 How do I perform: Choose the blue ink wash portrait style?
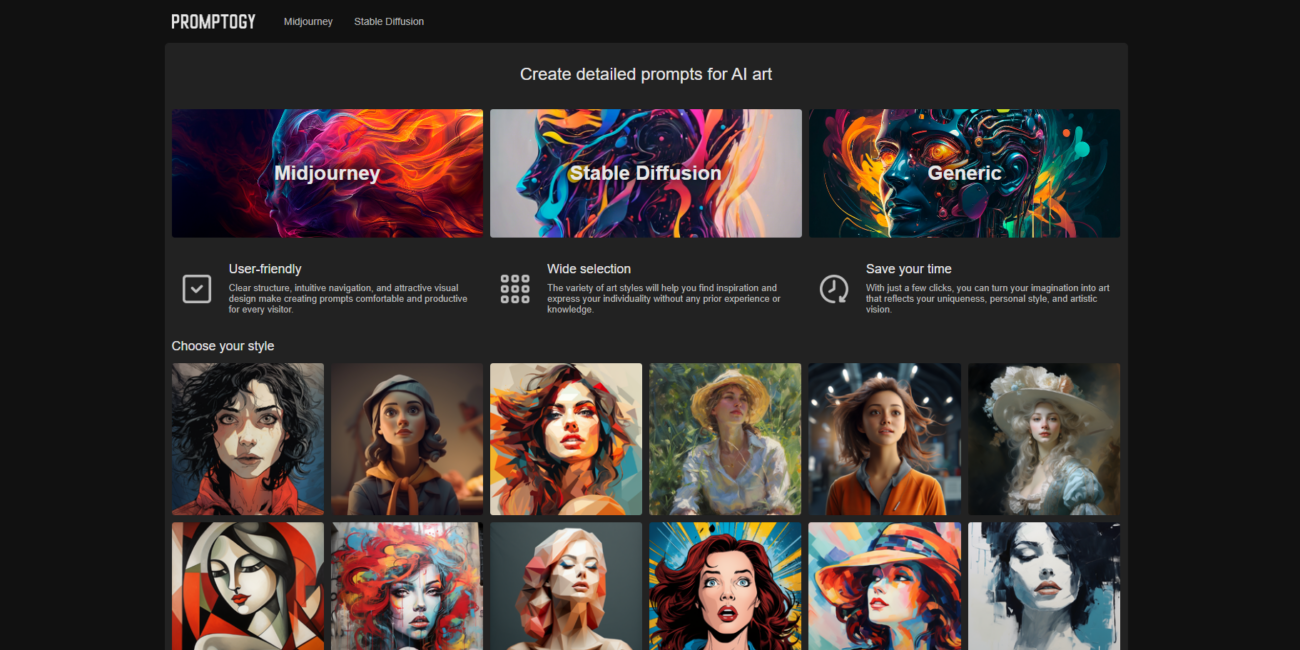(1044, 586)
